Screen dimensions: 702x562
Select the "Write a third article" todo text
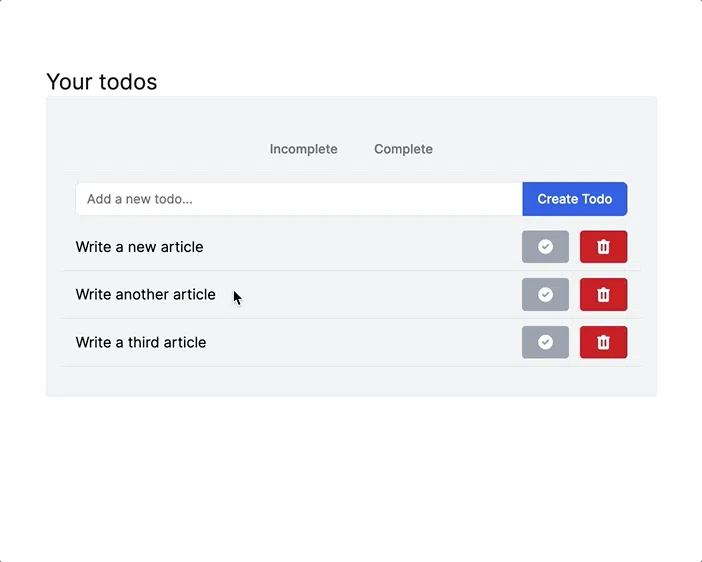coord(141,342)
